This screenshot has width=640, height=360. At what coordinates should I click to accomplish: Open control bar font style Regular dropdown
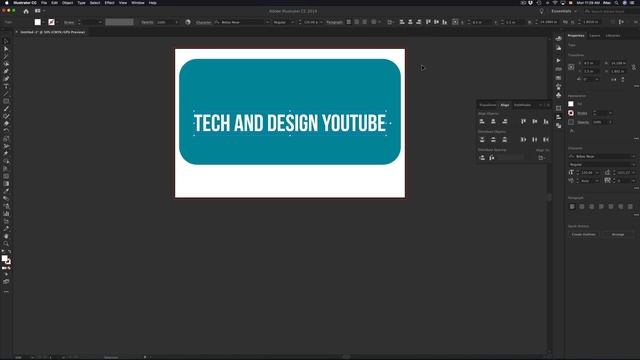click(x=283, y=22)
